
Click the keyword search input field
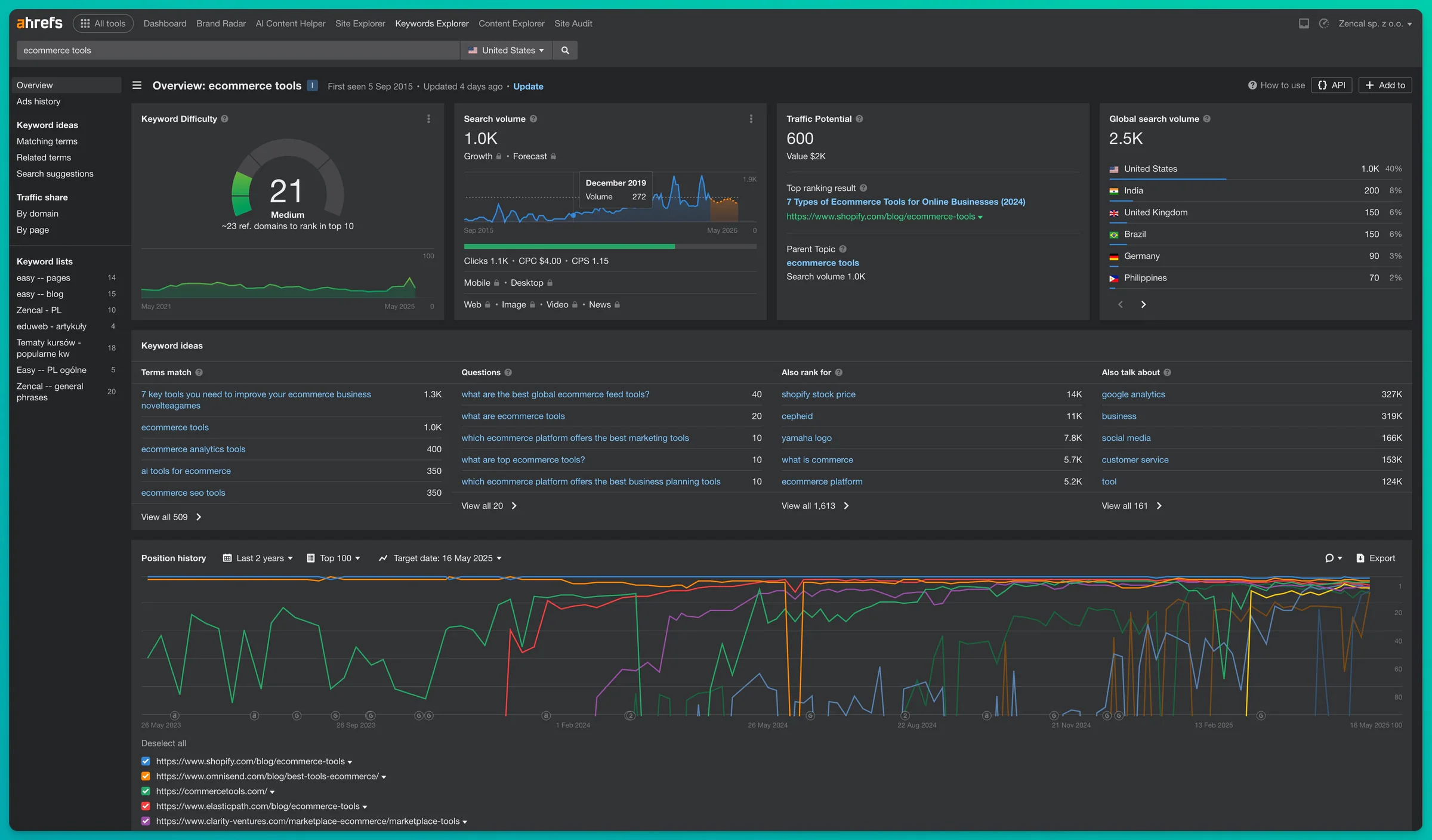pyautogui.click(x=238, y=50)
